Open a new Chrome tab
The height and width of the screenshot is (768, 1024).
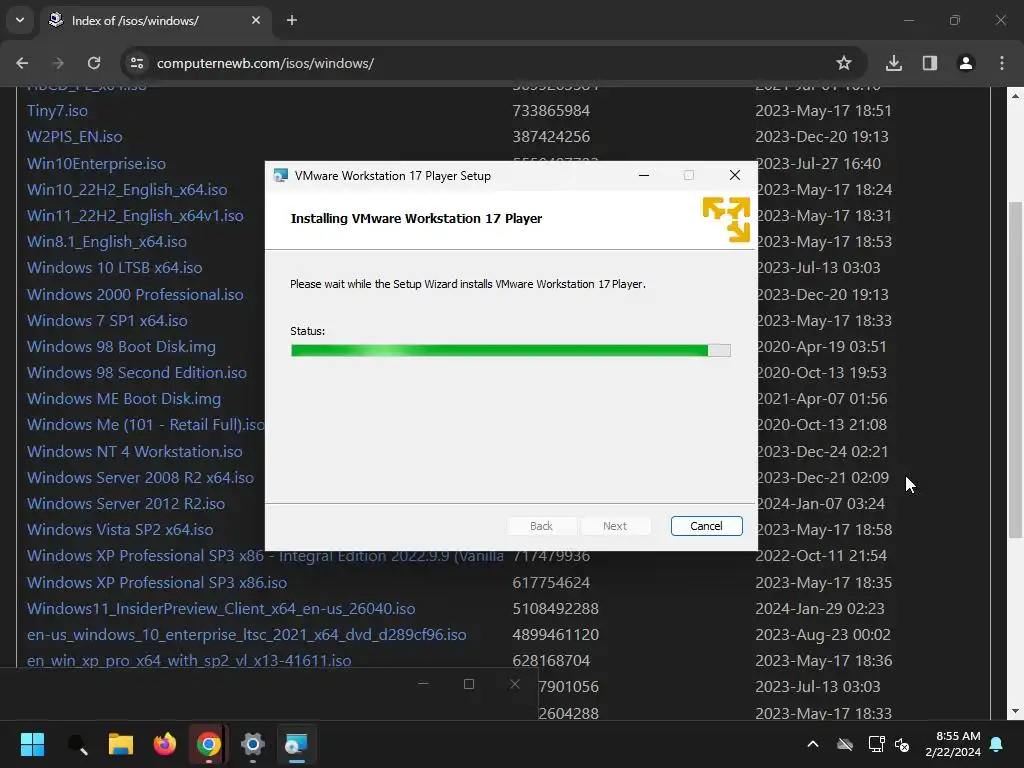292,20
